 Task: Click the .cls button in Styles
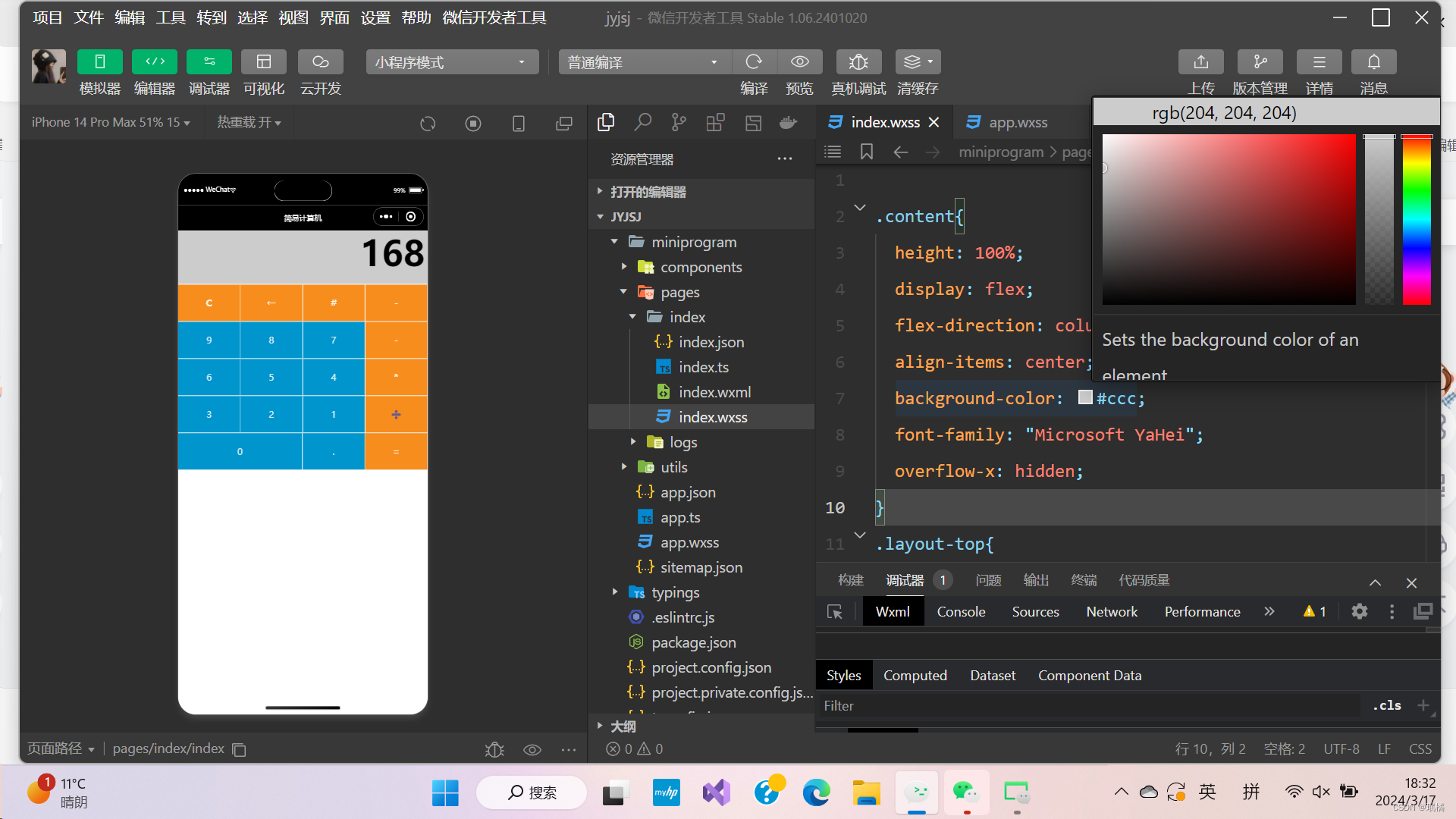click(x=1386, y=705)
